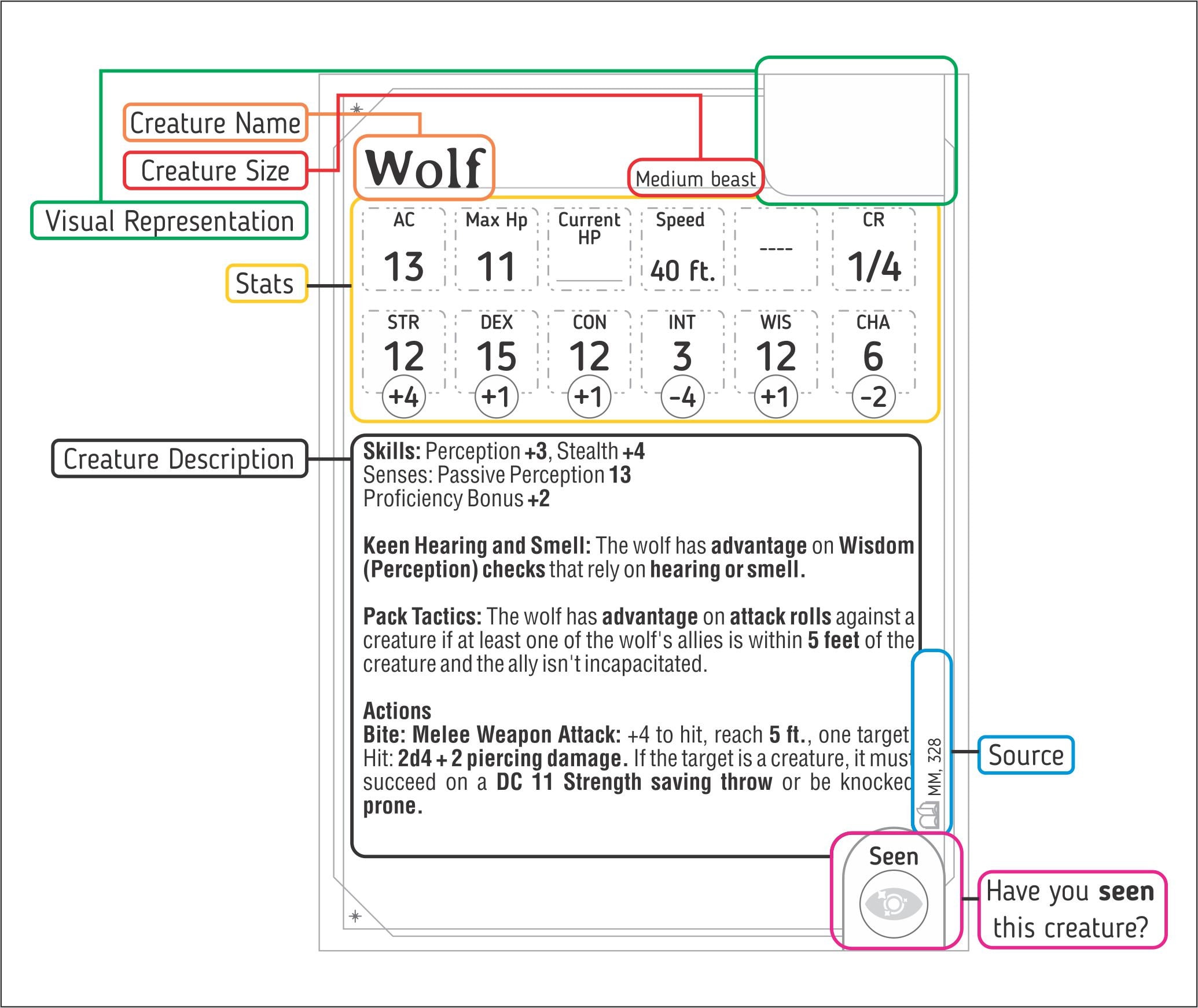Click the Bite: Melee Weapon Attack text
The height and width of the screenshot is (1008, 1198).
pos(492,735)
